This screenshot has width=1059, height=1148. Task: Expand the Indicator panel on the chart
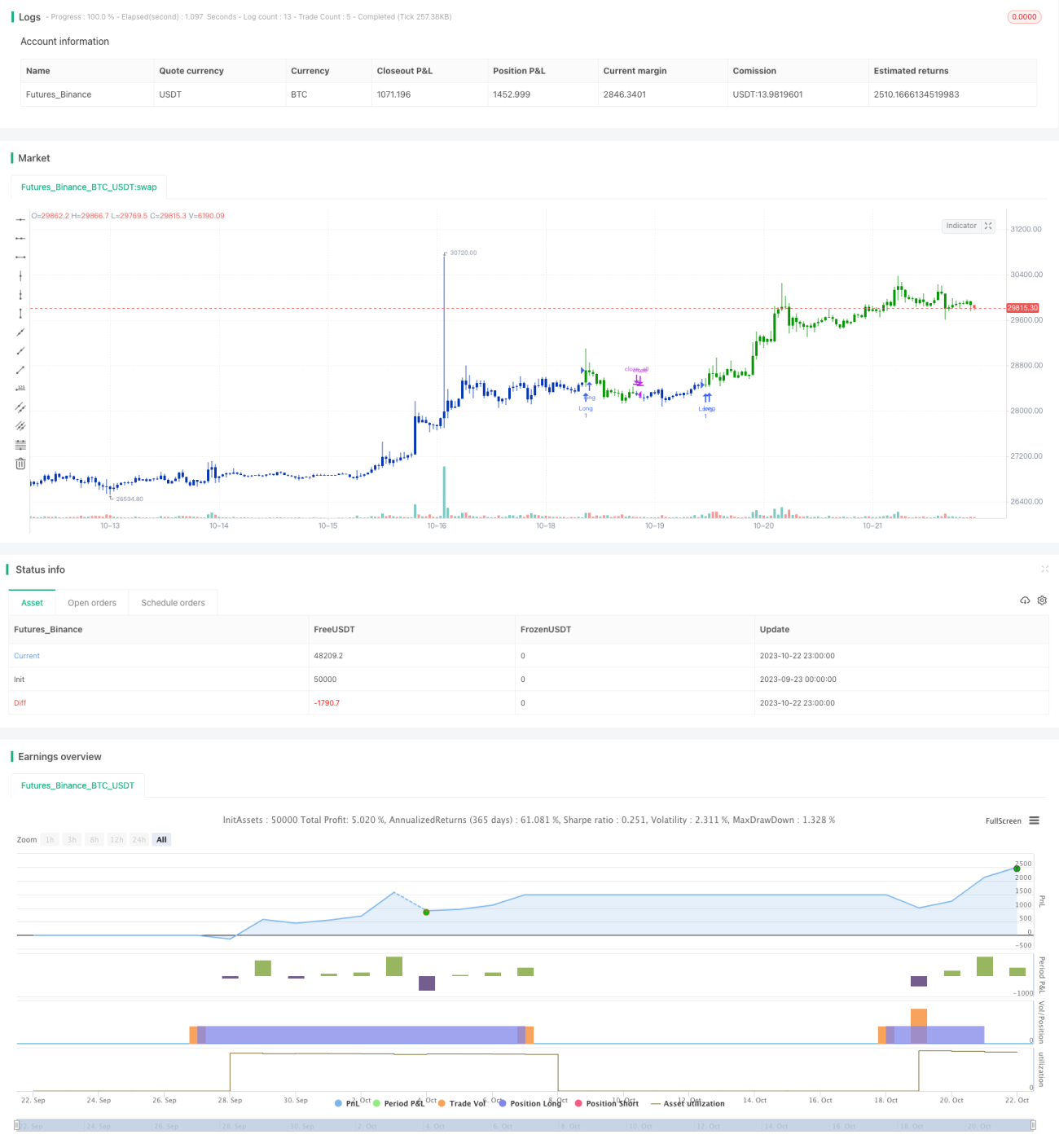click(969, 226)
